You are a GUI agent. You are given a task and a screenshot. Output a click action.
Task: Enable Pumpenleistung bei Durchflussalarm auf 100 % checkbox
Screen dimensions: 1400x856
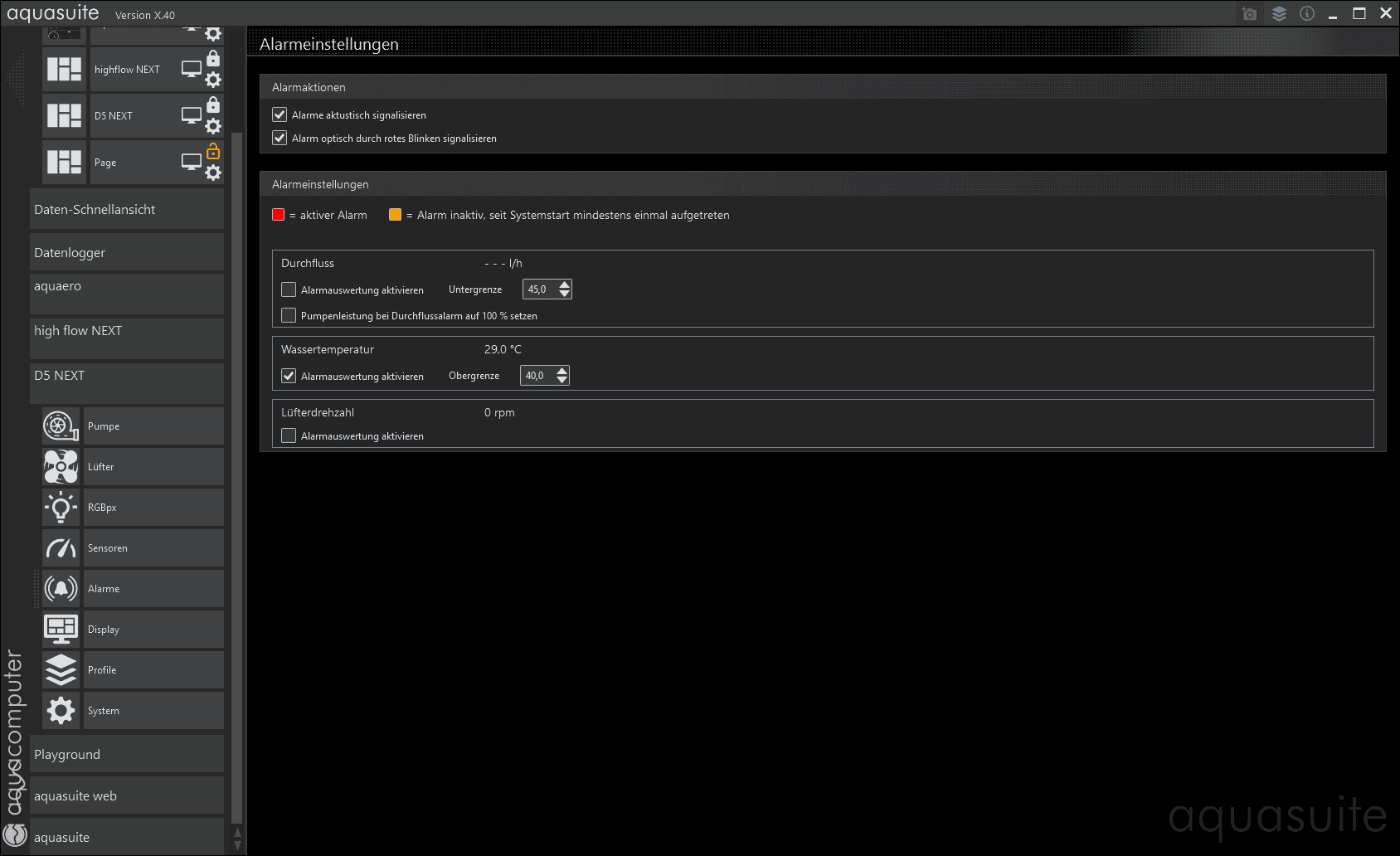point(289,315)
